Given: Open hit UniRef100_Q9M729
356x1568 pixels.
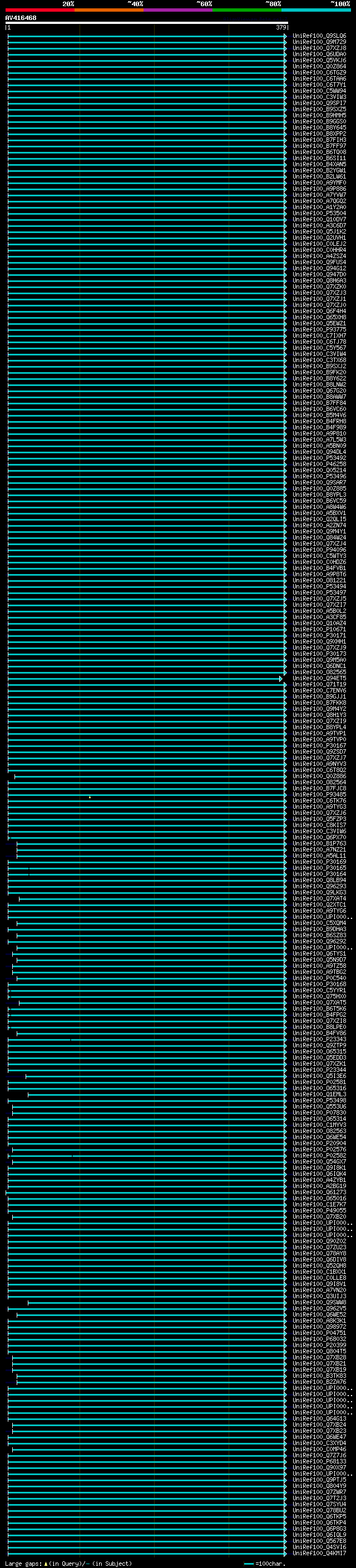Looking at the screenshot, I should point(319,42).
